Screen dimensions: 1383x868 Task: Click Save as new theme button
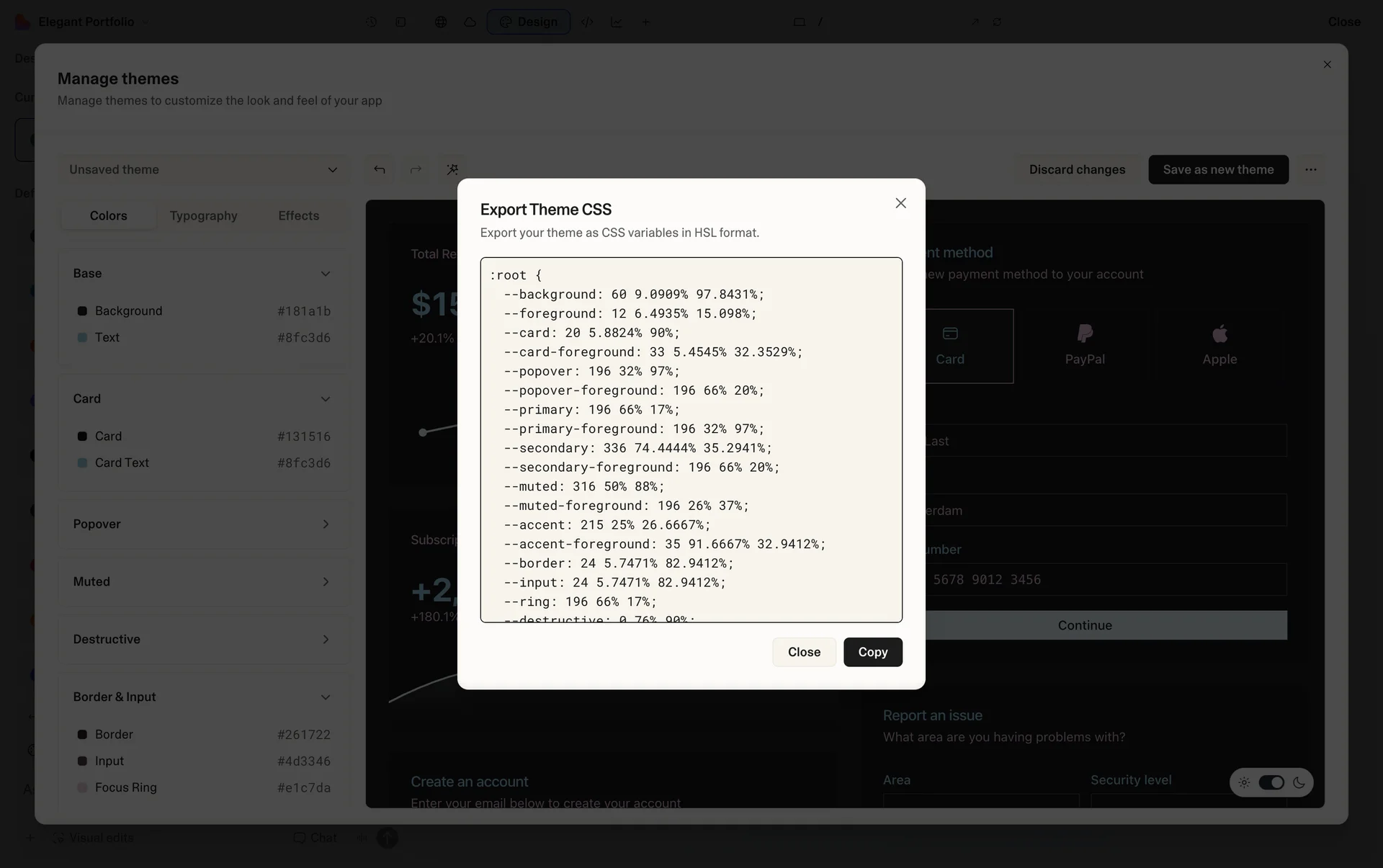click(1217, 169)
